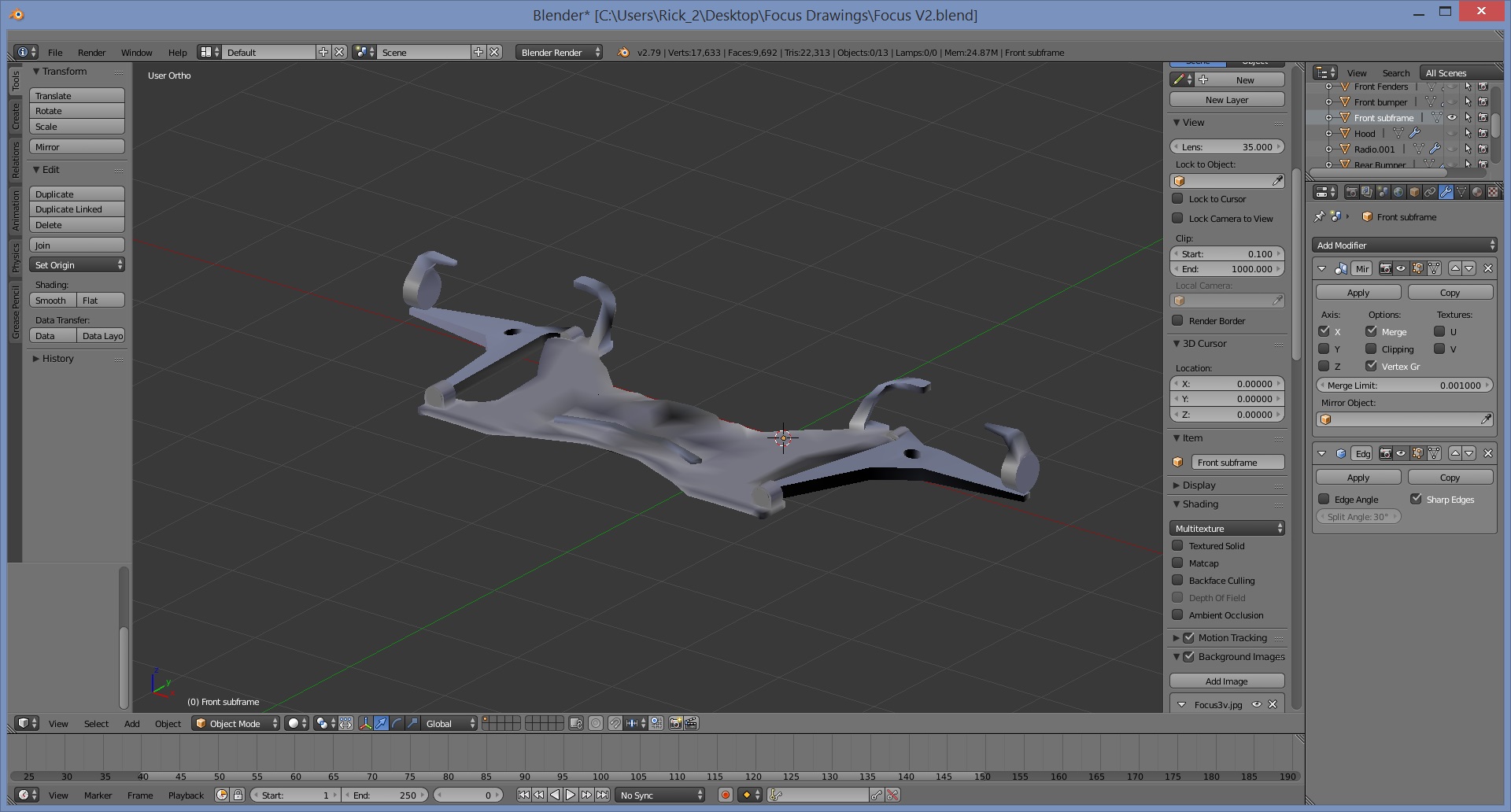
Task: Toggle proportional editing in 3D header
Action: pos(596,723)
